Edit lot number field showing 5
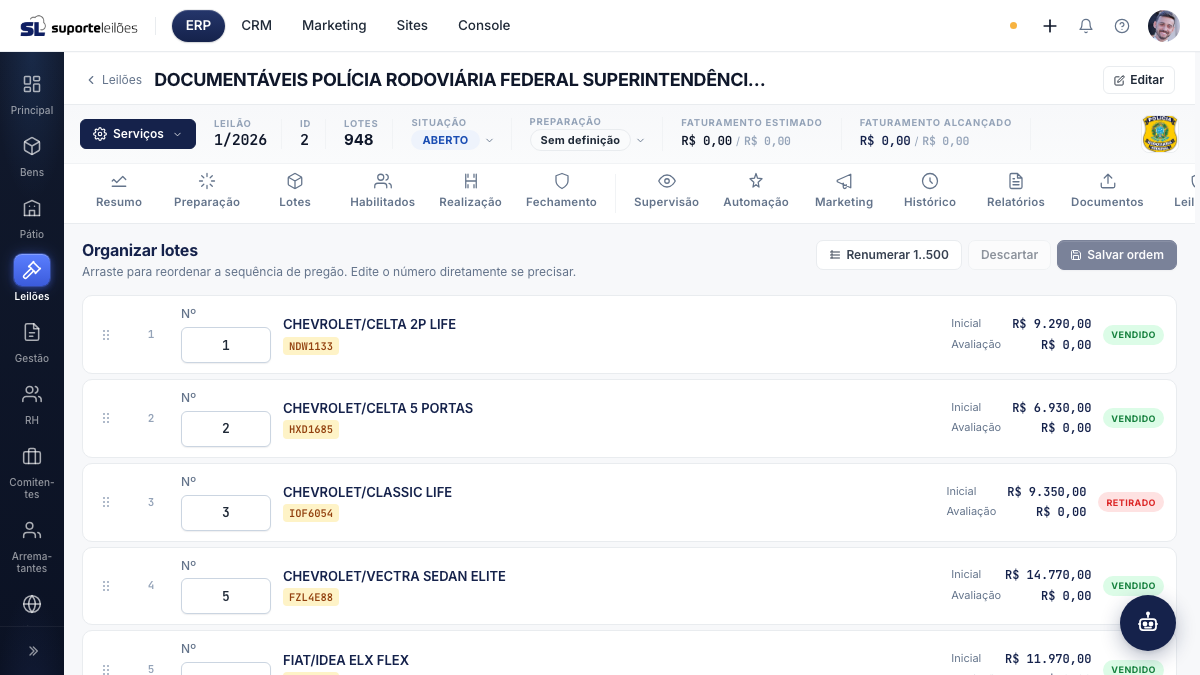This screenshot has width=1200, height=675. (x=226, y=596)
